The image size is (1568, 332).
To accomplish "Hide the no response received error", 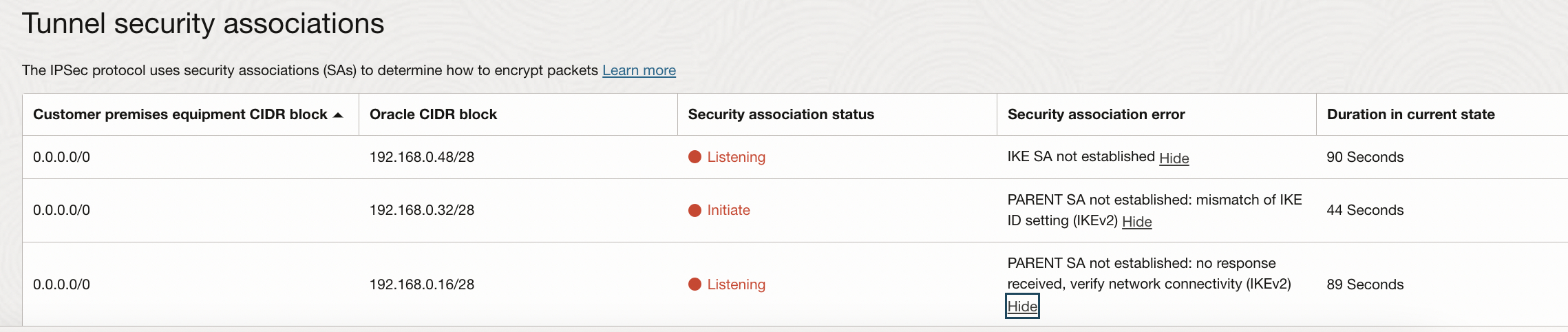I will point(1022,306).
